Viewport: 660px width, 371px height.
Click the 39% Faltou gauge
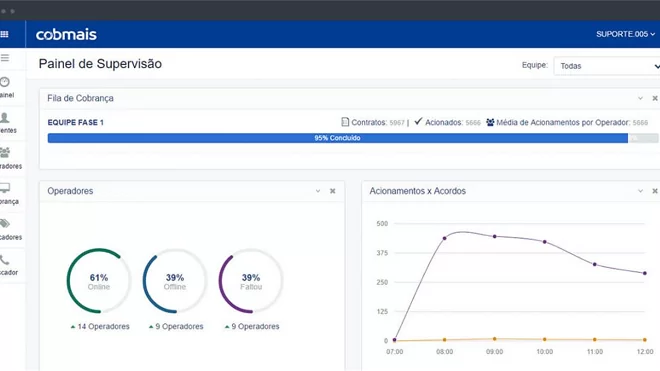(251, 281)
